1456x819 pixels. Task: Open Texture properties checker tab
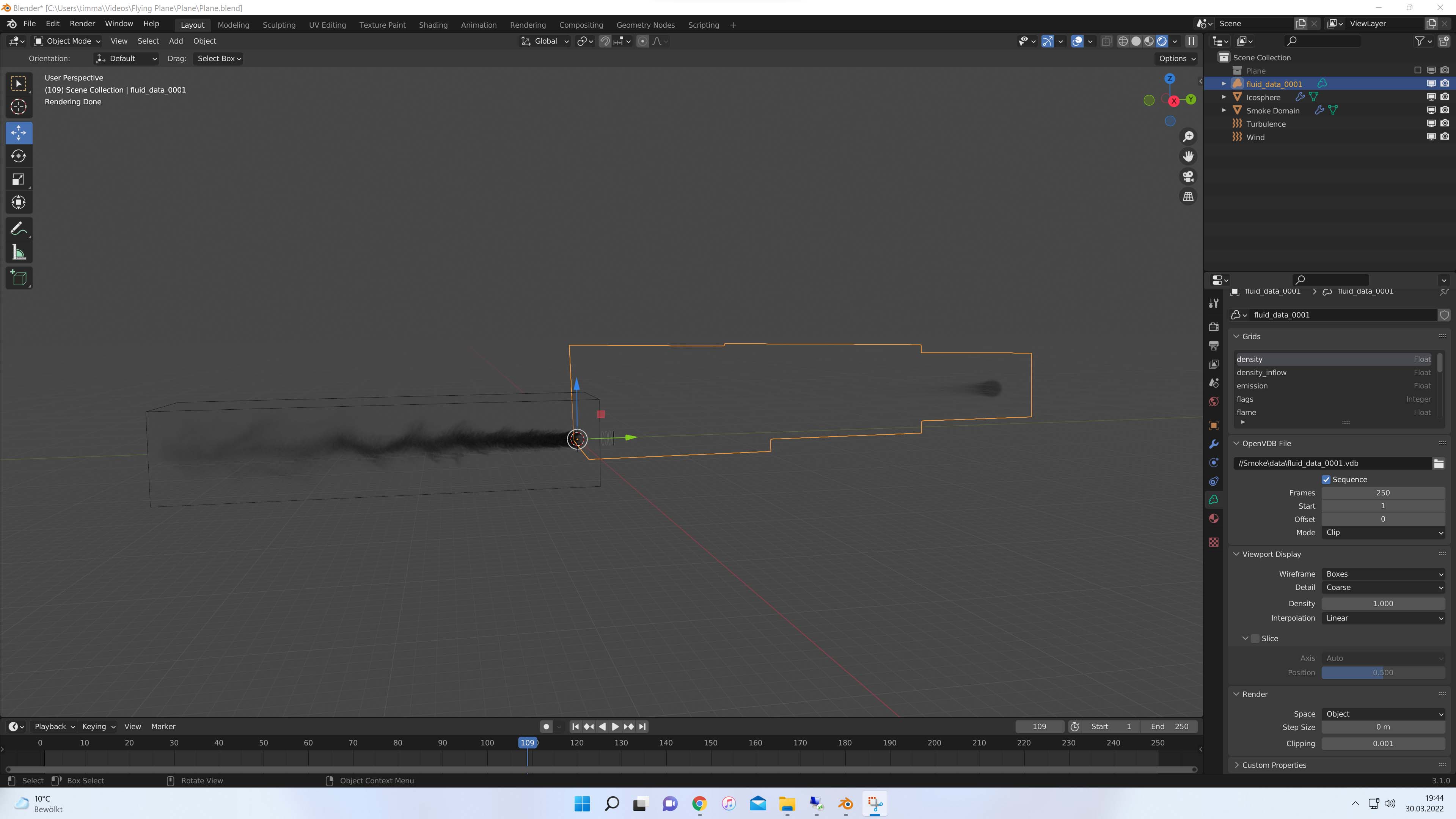pyautogui.click(x=1214, y=542)
